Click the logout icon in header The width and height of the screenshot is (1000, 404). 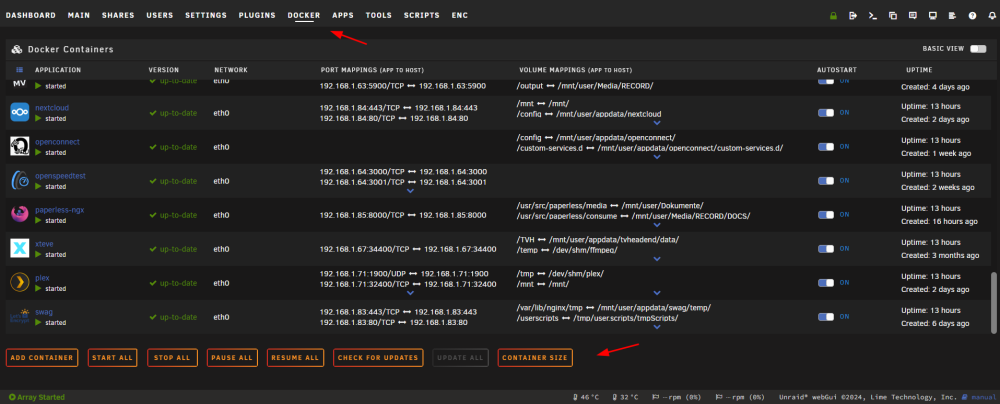[x=853, y=16]
